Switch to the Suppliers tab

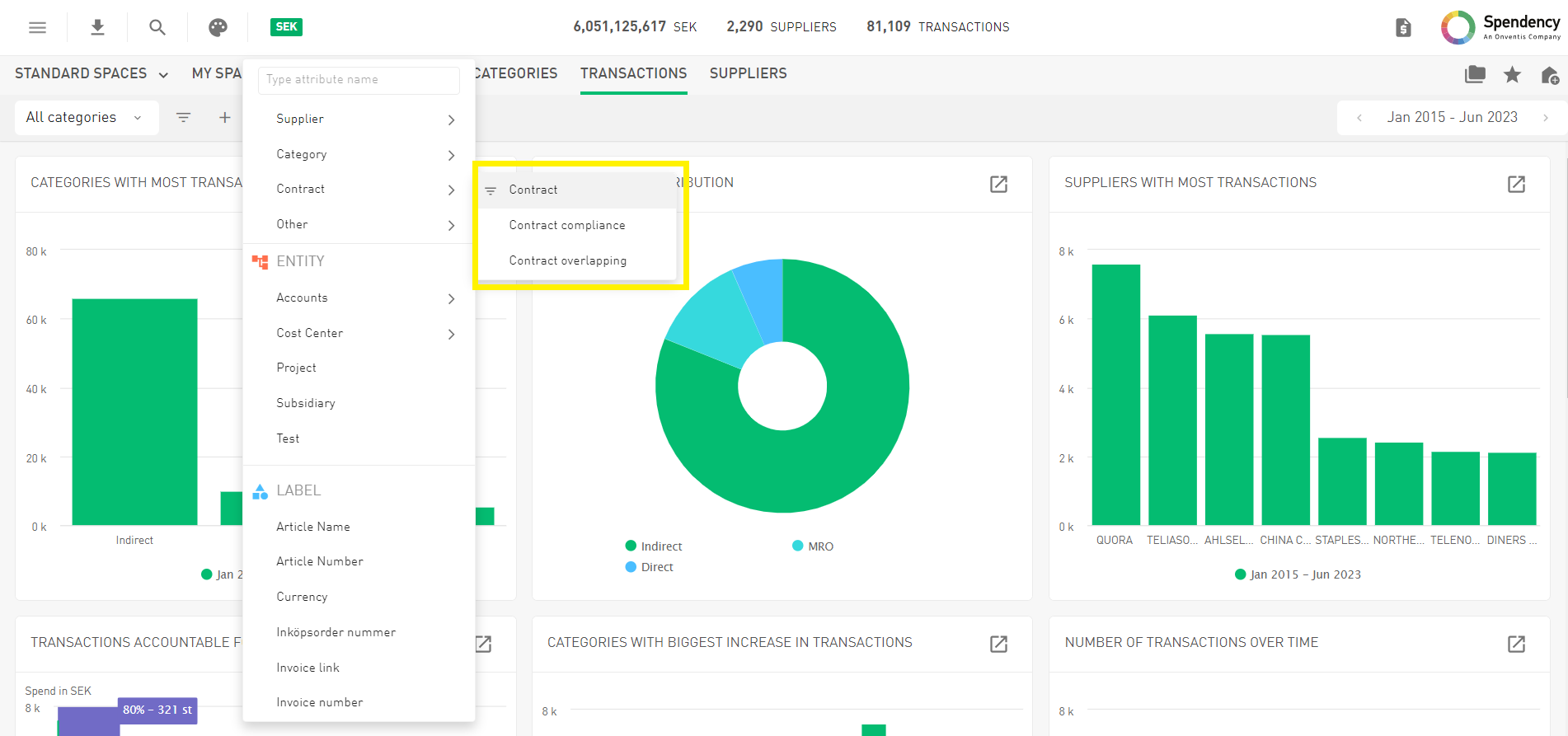point(748,74)
